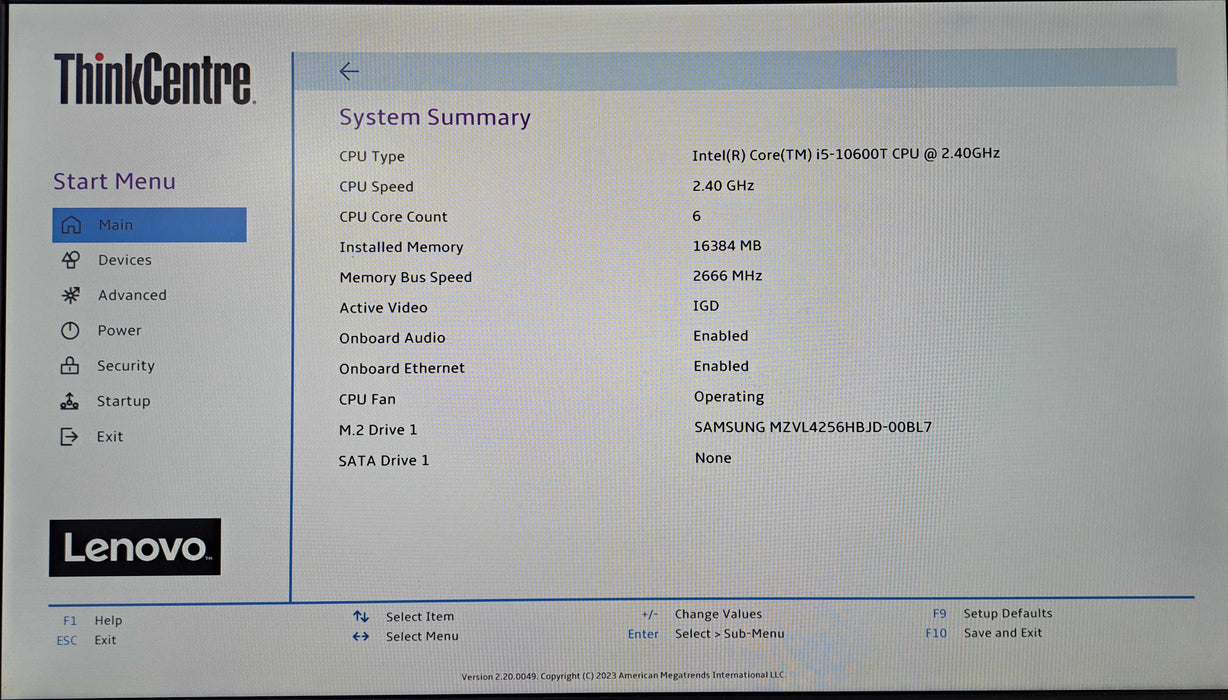1228x700 pixels.
Task: Click ESC Exit shortcut
Action: point(86,640)
